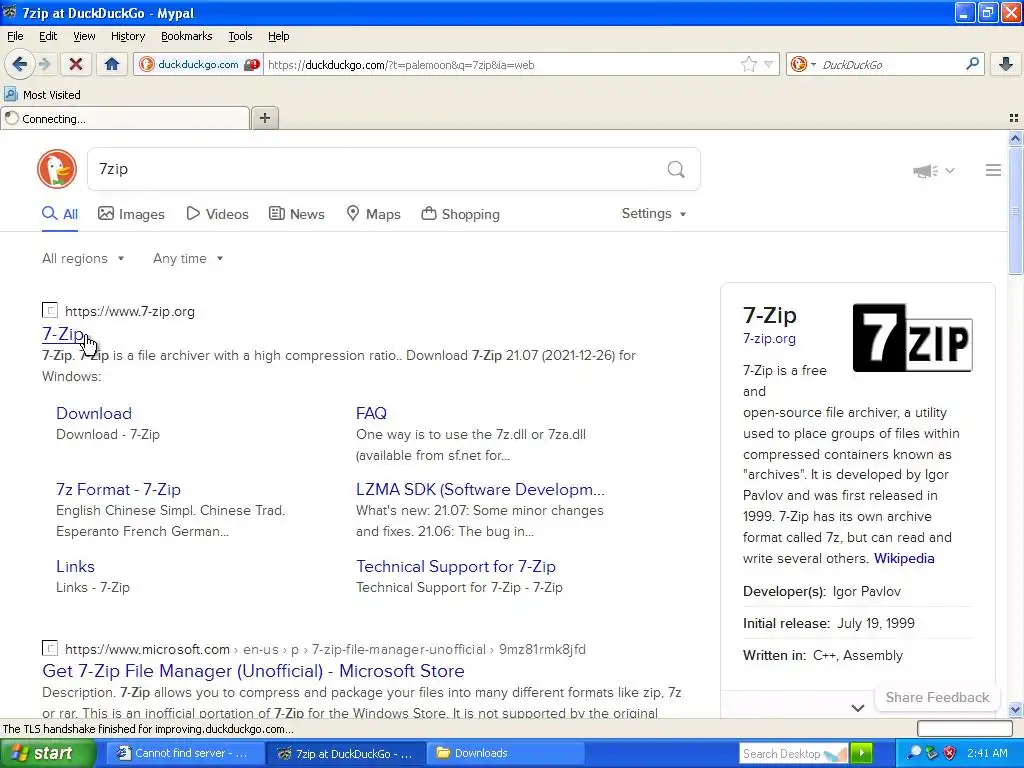1024x768 pixels.
Task: Open the Help menu
Action: [x=279, y=36]
